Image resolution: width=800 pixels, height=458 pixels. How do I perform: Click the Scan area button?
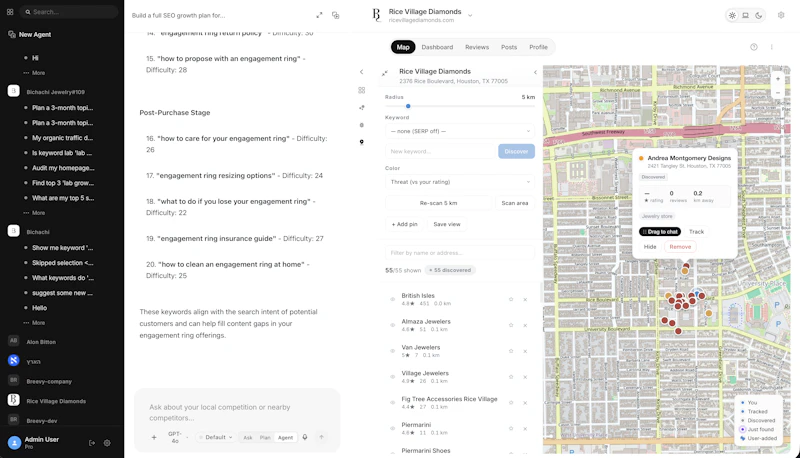pos(515,203)
